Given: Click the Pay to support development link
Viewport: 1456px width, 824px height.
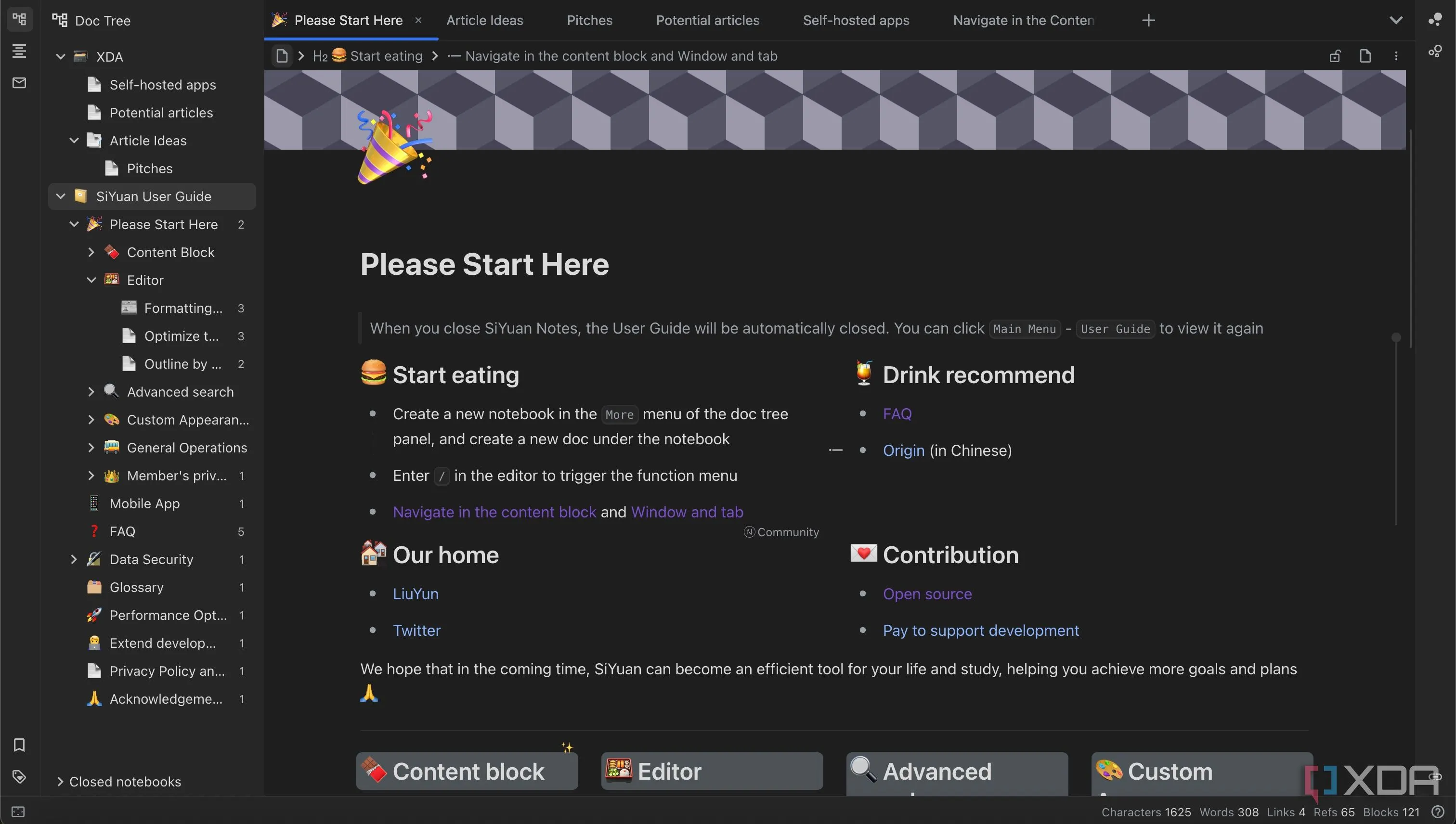Looking at the screenshot, I should point(980,630).
